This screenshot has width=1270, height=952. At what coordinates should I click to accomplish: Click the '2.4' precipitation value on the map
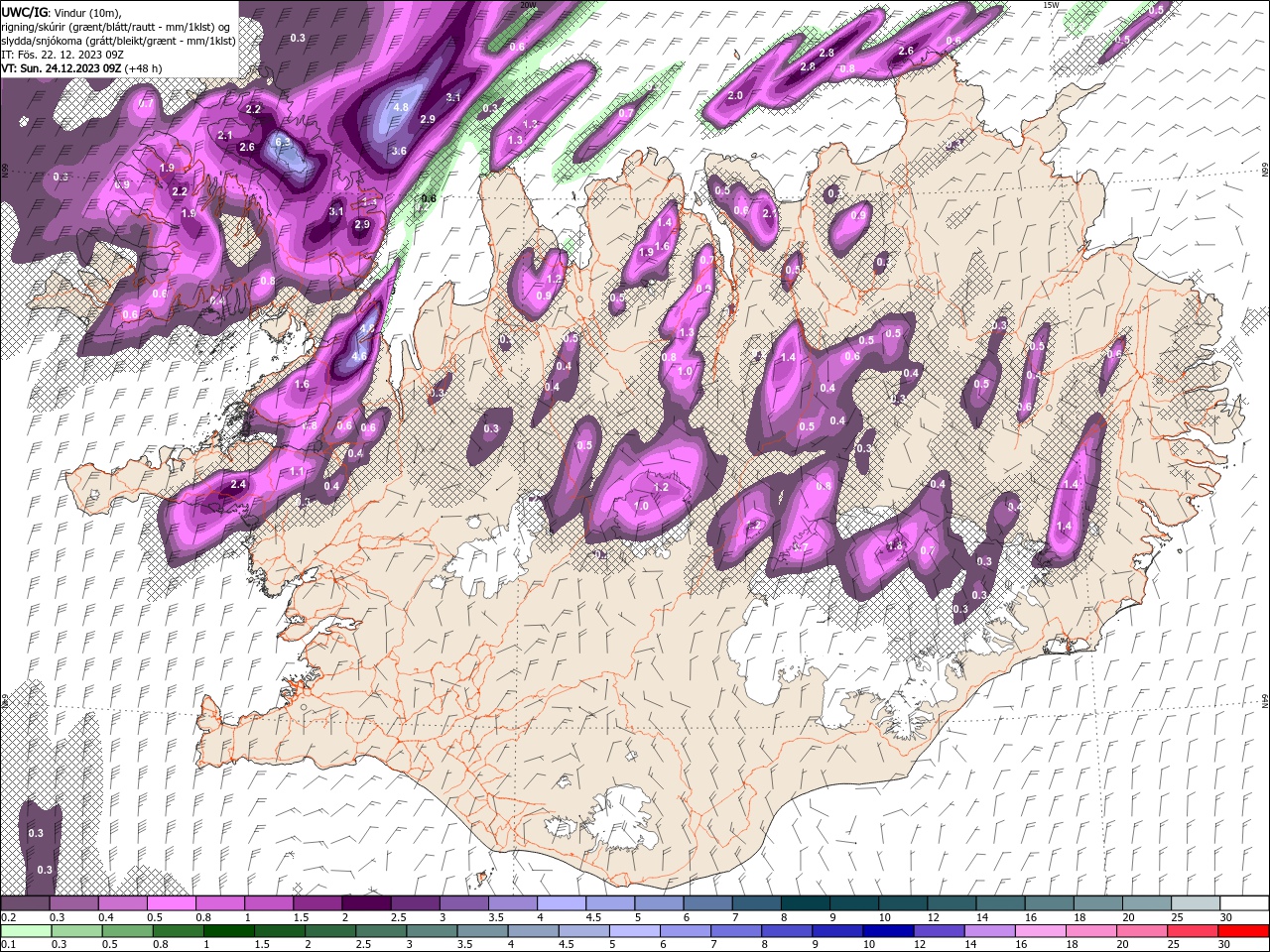point(238,485)
